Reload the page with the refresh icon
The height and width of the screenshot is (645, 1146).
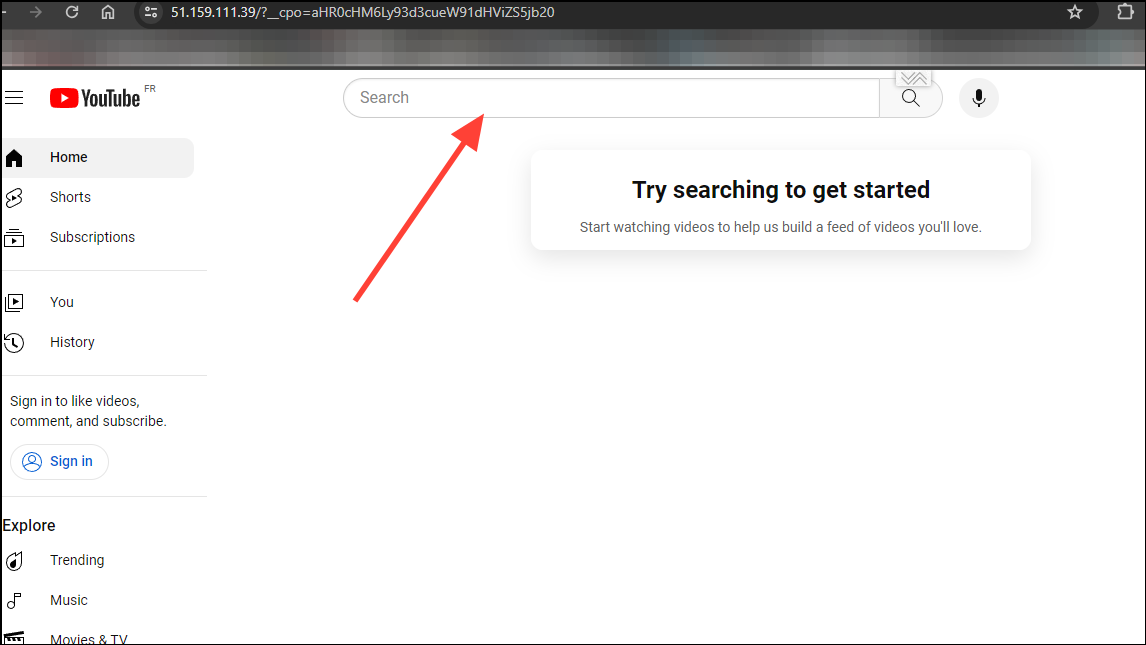pos(70,12)
